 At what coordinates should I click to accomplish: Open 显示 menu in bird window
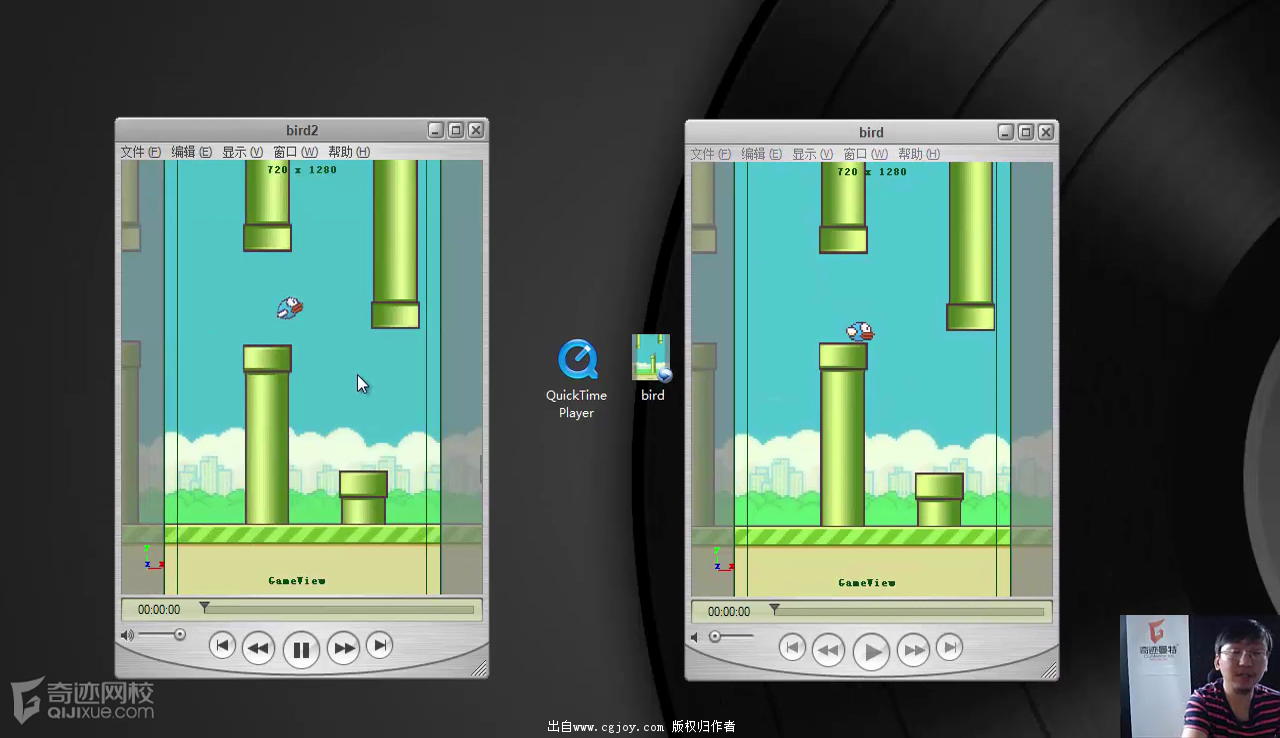812,154
